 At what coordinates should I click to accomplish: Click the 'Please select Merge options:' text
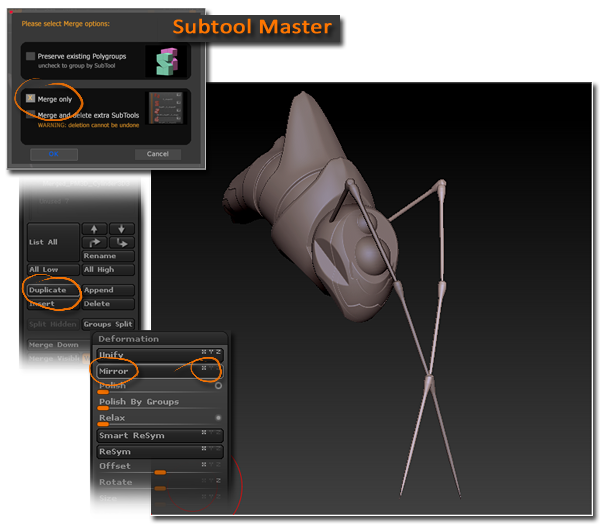tap(65, 24)
